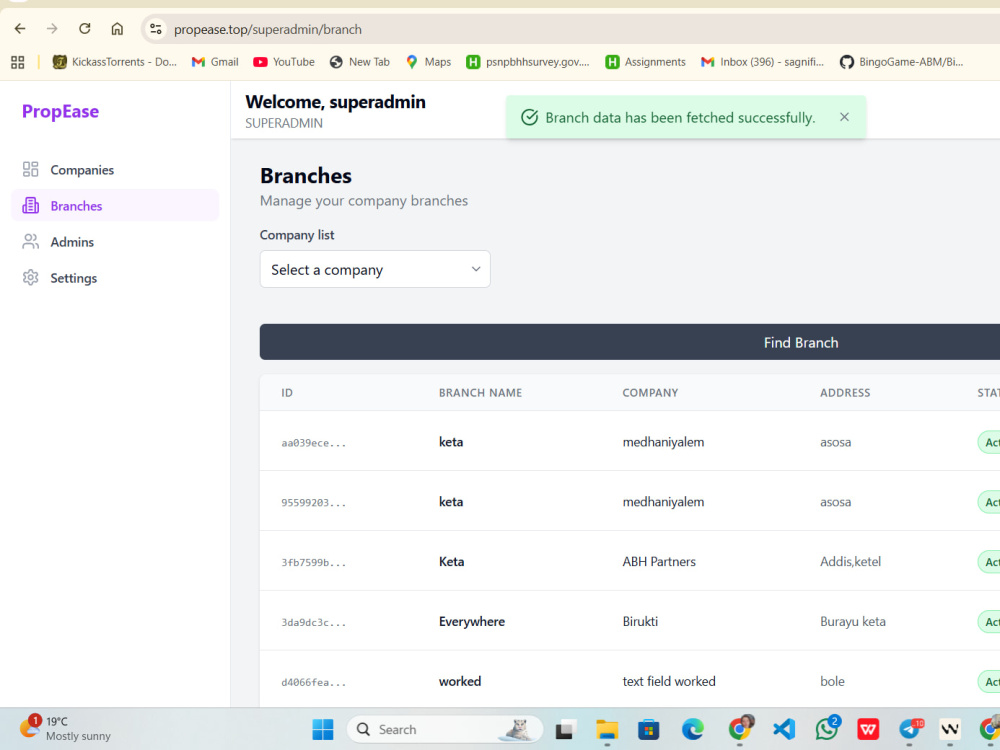The height and width of the screenshot is (750, 1000).
Task: Open the black W app icon on taskbar
Action: click(x=950, y=729)
